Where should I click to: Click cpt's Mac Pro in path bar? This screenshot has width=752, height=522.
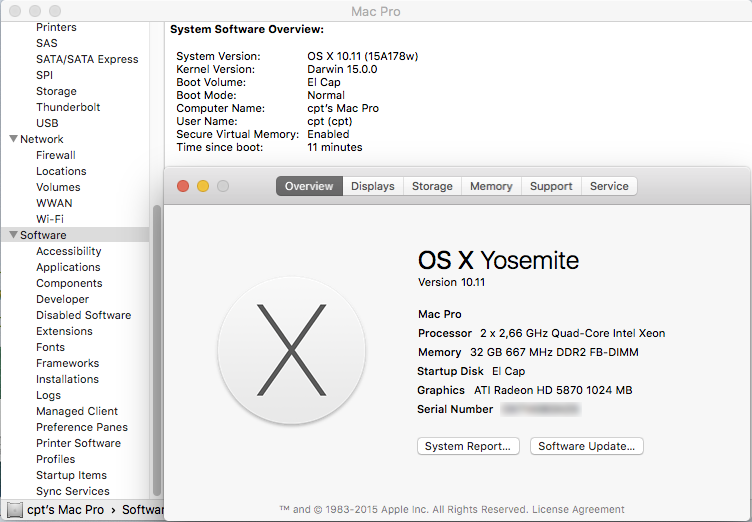click(65, 510)
